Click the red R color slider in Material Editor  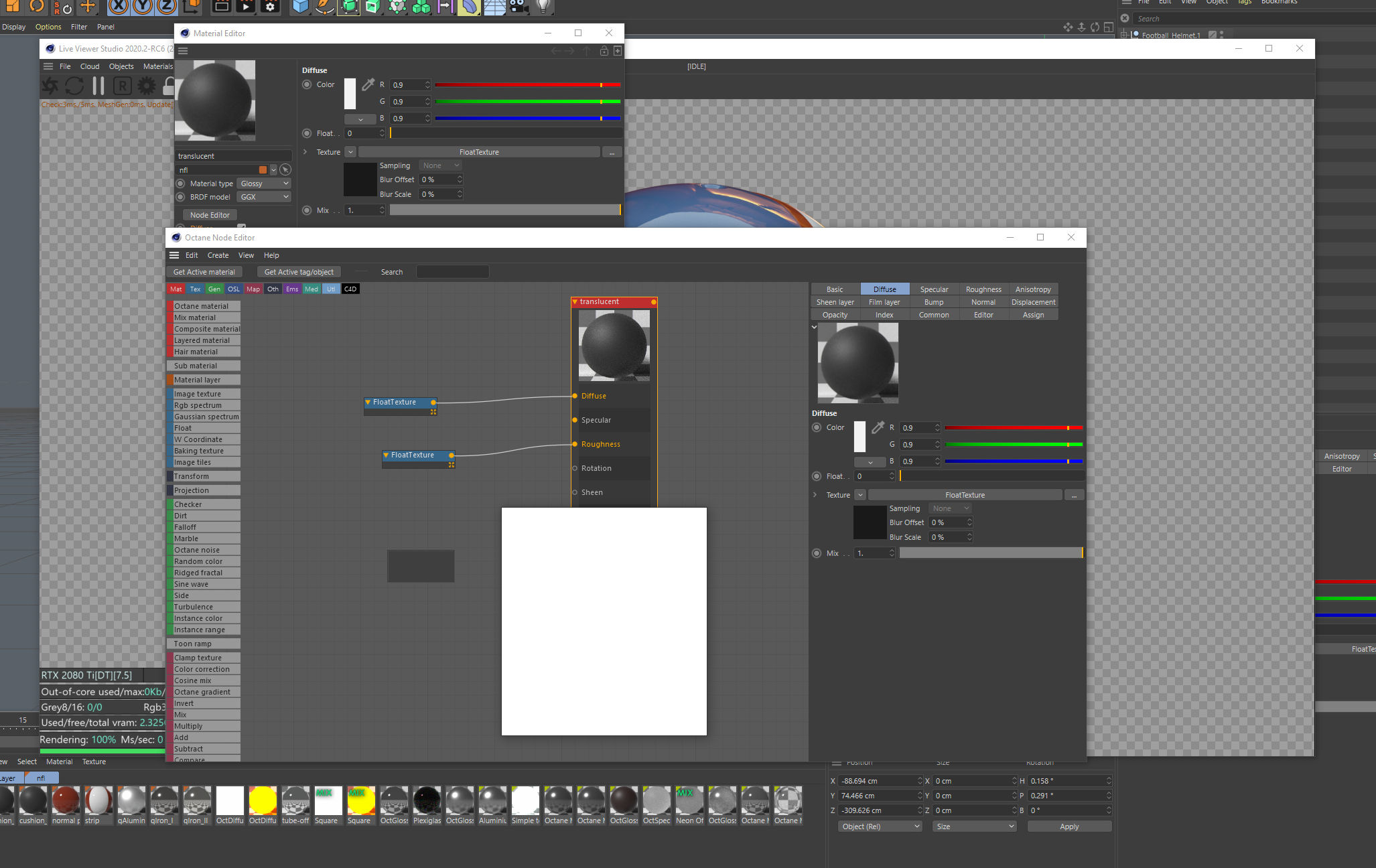tap(527, 85)
